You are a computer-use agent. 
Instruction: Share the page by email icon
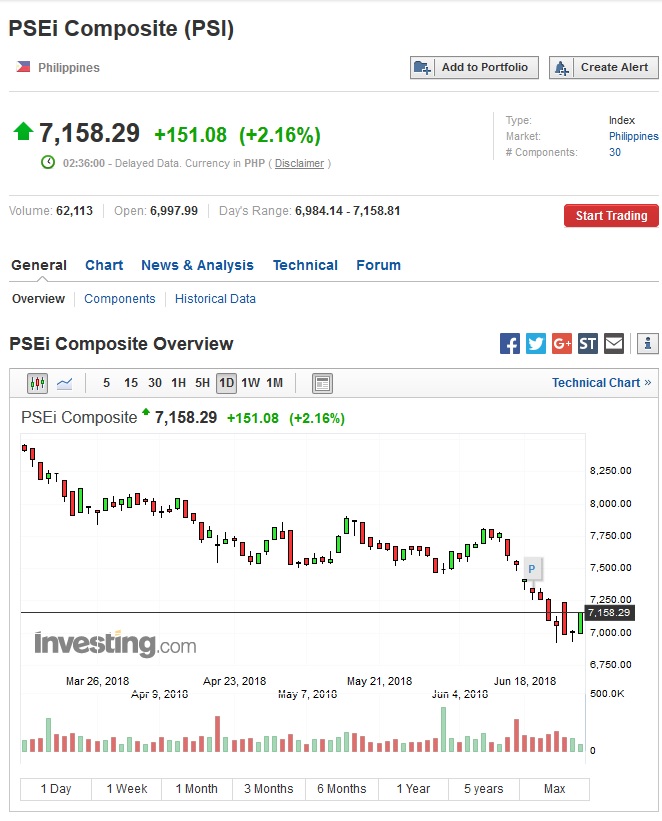coord(614,344)
